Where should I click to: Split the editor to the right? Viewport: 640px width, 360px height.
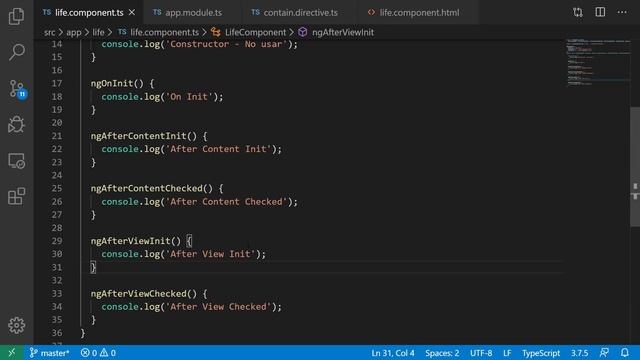coord(600,12)
